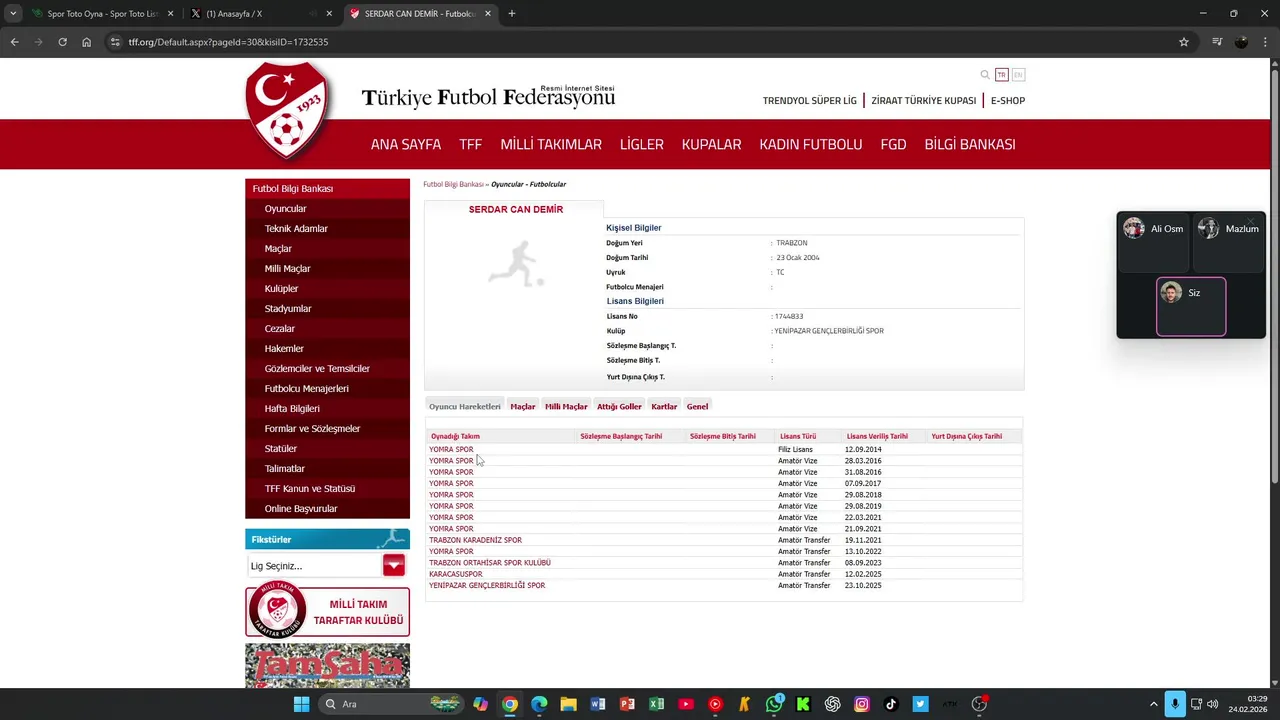Expand the Lig Seçiniz dropdown arrow
The image size is (1280, 720).
[x=394, y=566]
